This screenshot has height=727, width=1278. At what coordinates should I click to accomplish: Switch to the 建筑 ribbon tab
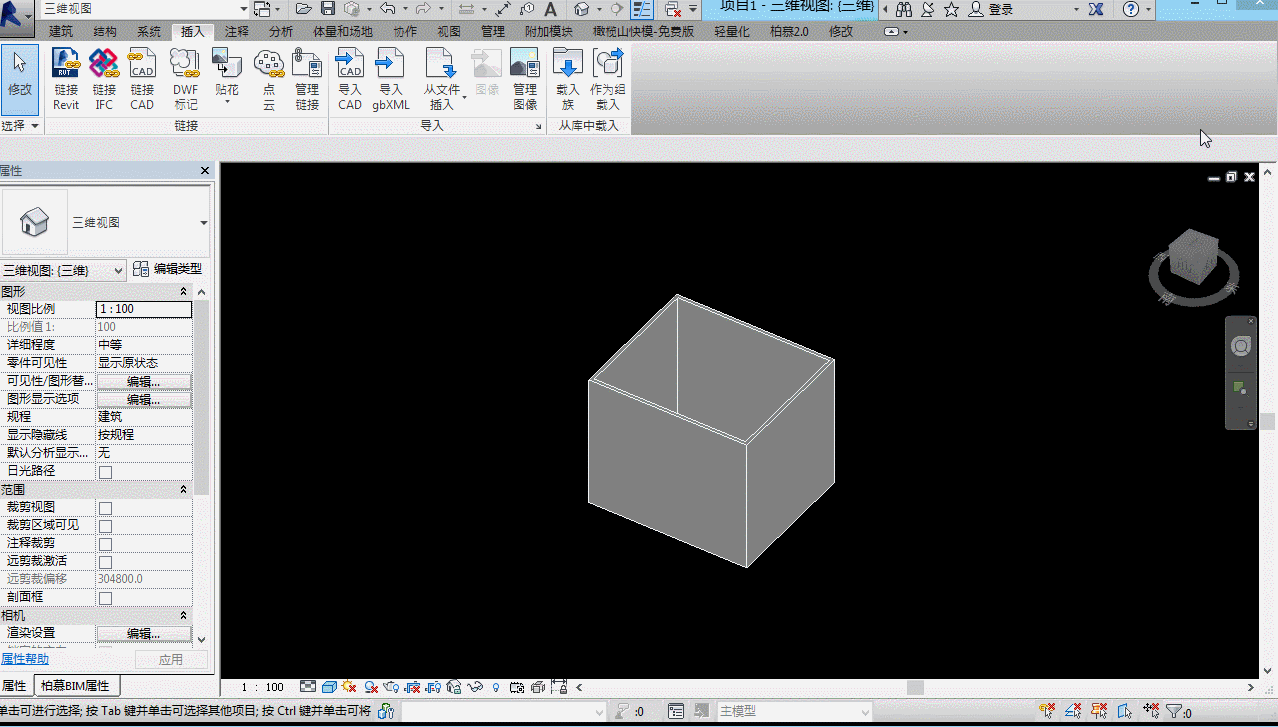(61, 32)
